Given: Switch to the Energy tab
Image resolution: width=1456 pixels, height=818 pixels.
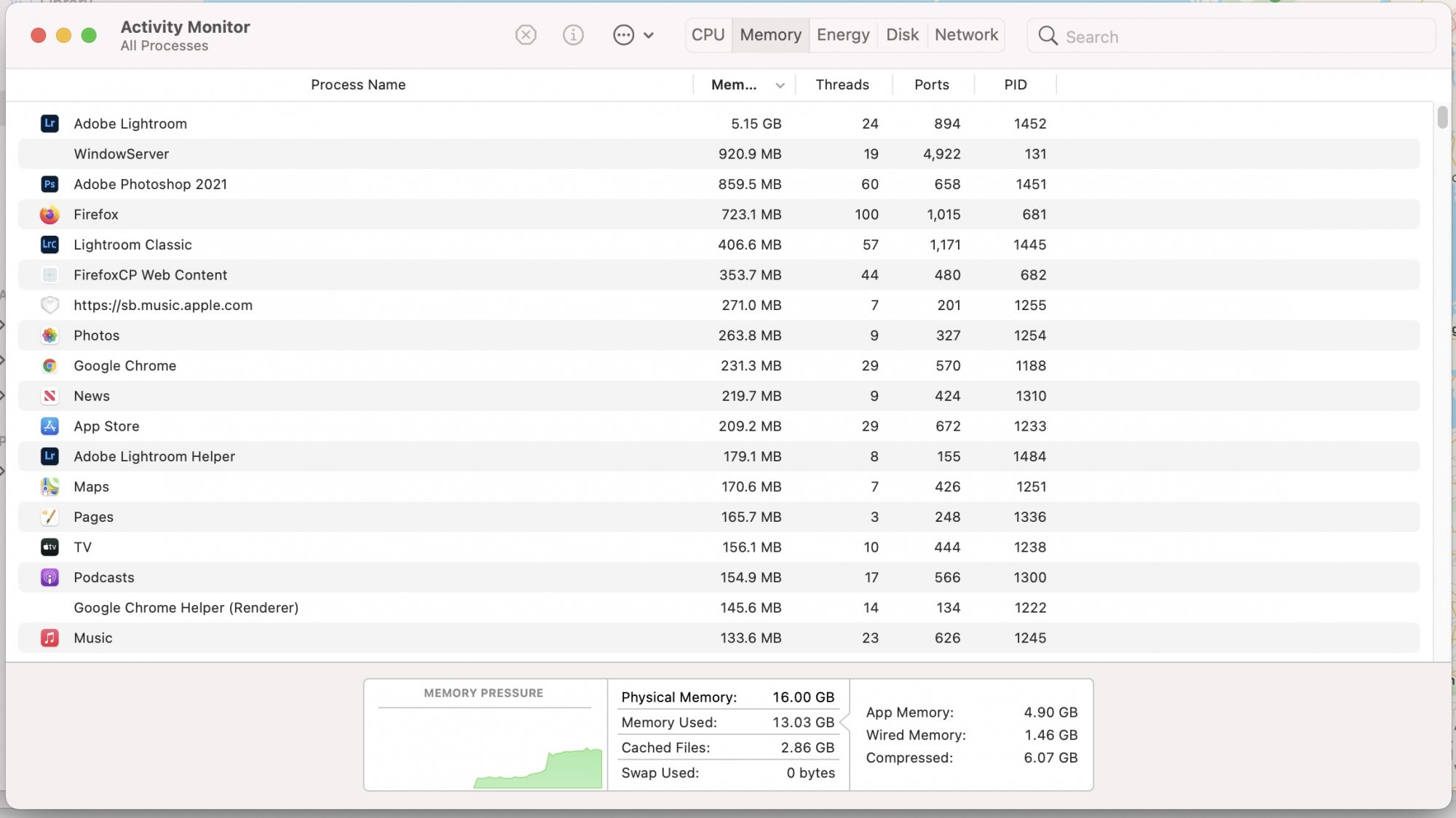Looking at the screenshot, I should pos(843,35).
